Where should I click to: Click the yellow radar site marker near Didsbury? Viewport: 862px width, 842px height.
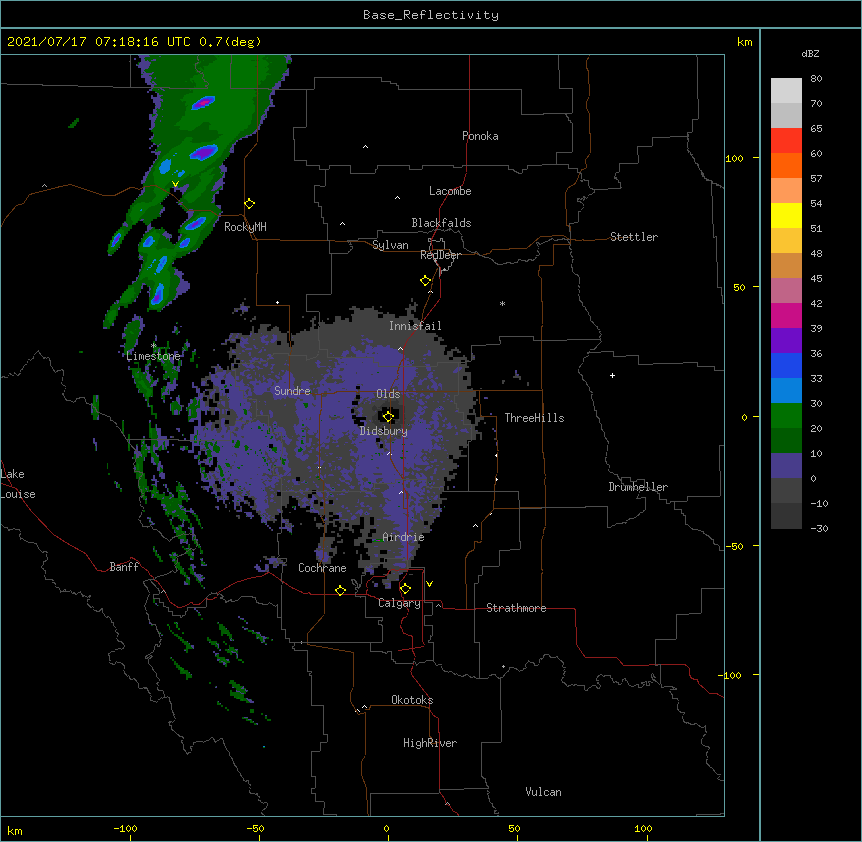(x=388, y=416)
